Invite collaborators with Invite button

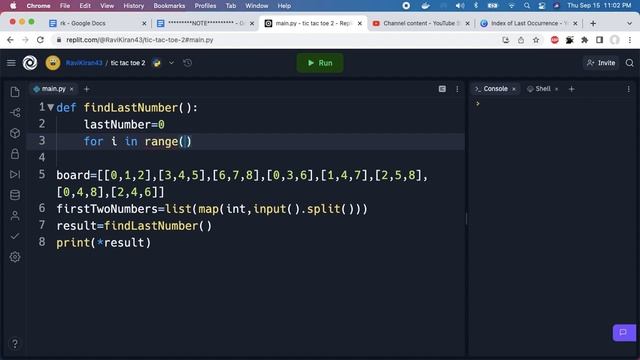(601, 63)
